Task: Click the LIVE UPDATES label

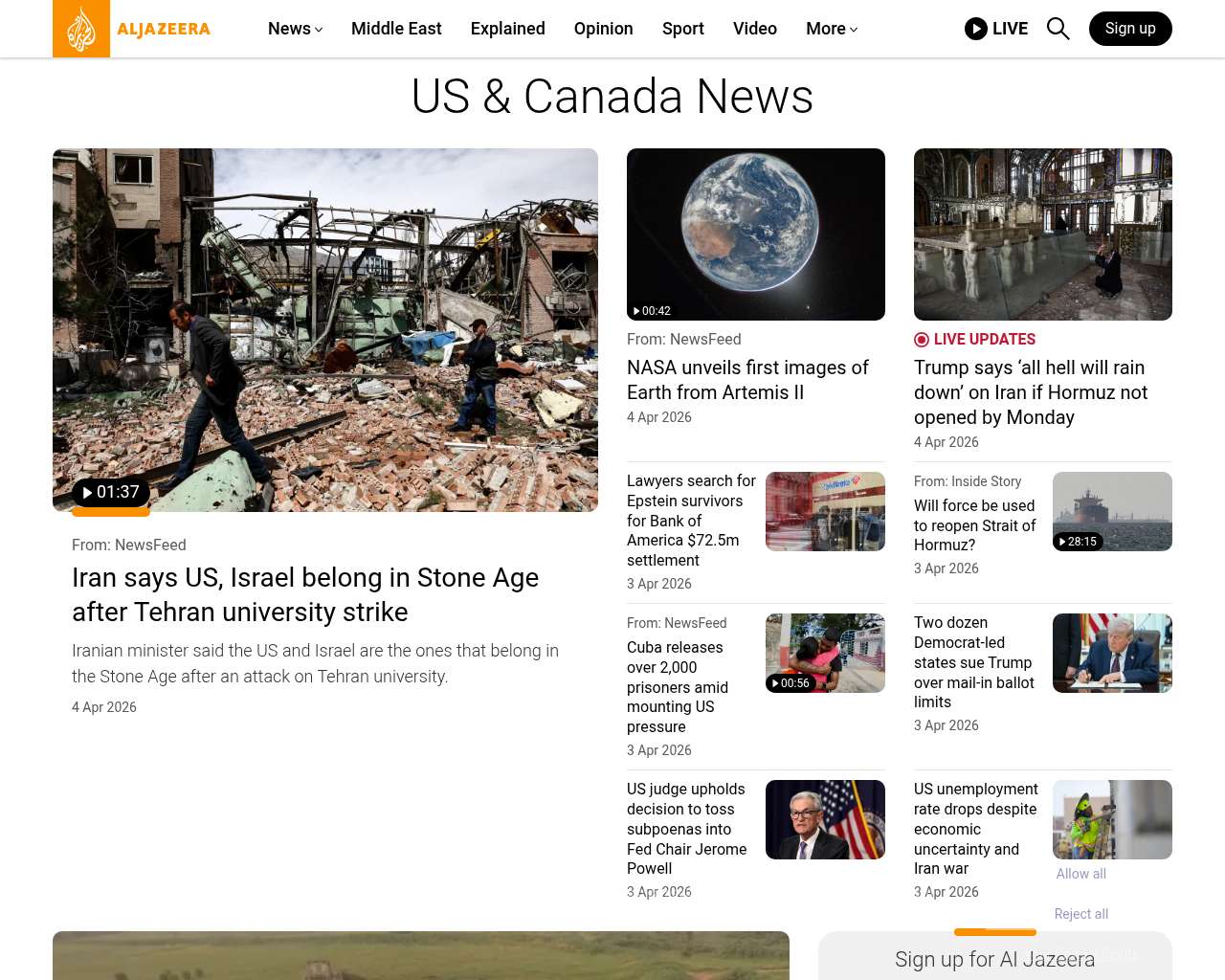Action: point(985,340)
